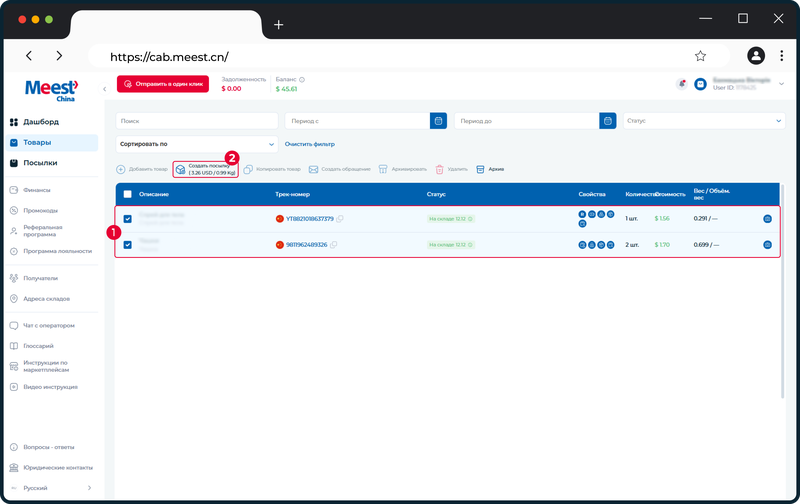800x504 pixels.
Task: Click action icon at end of $ 1.70 row
Action: click(x=767, y=245)
